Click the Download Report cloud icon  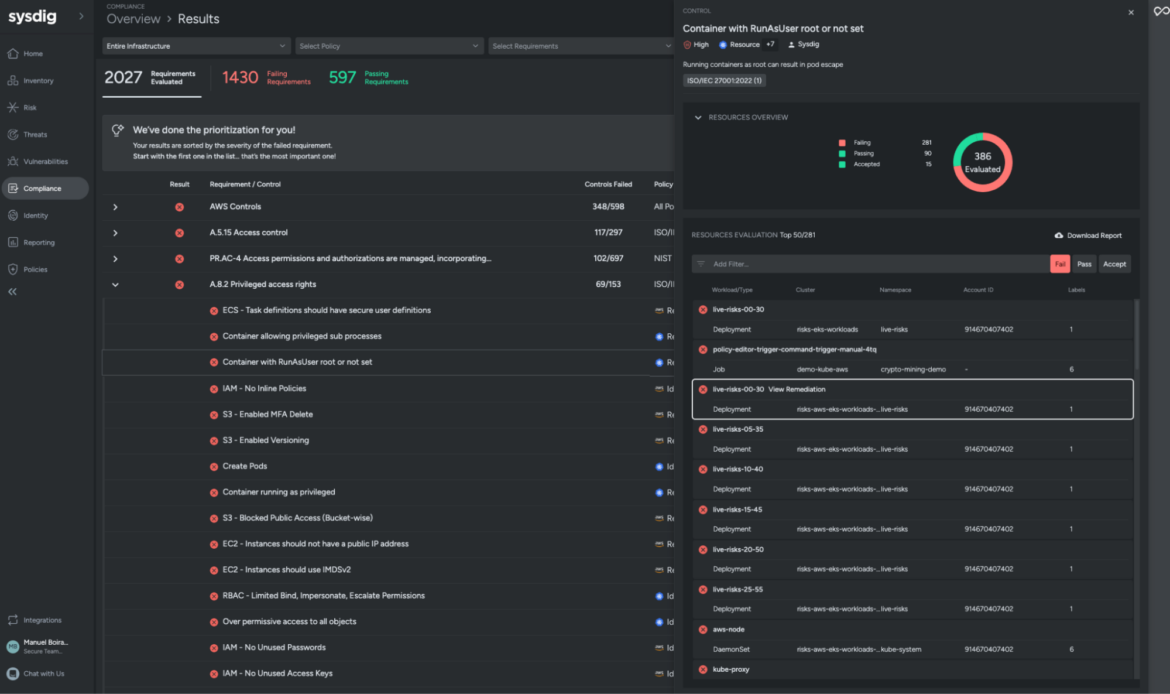[1059, 235]
